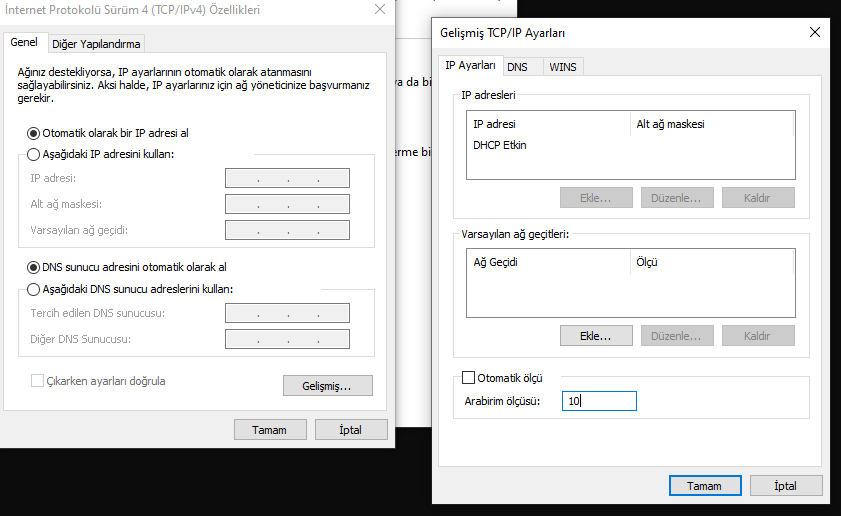Enable the 'Otomatik ölçü' checkbox

click(x=468, y=378)
